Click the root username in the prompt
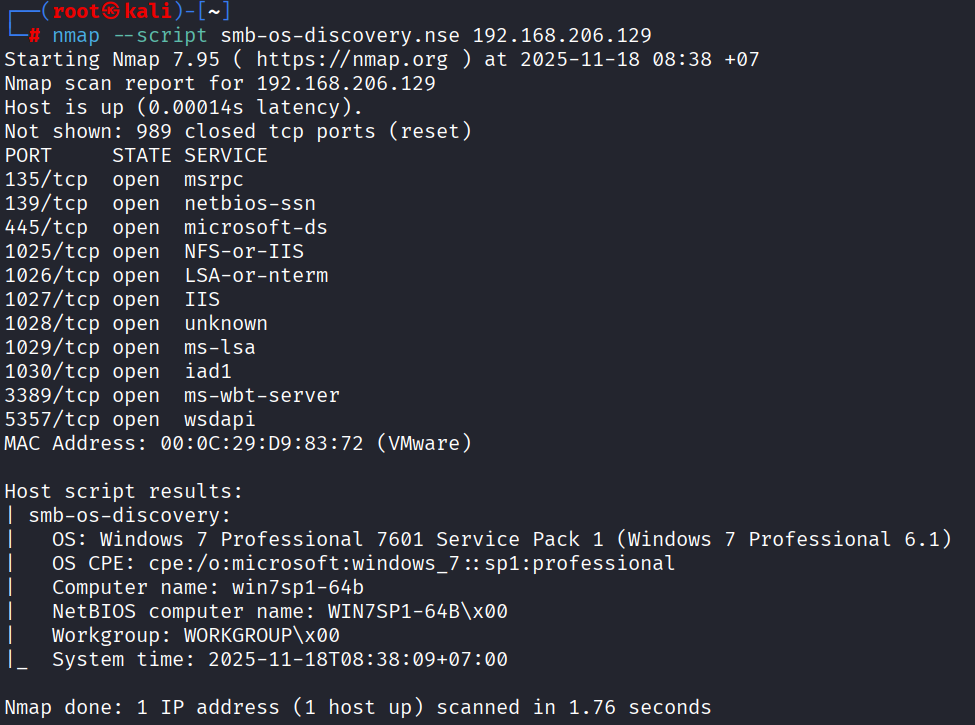975x725 pixels. click(75, 11)
